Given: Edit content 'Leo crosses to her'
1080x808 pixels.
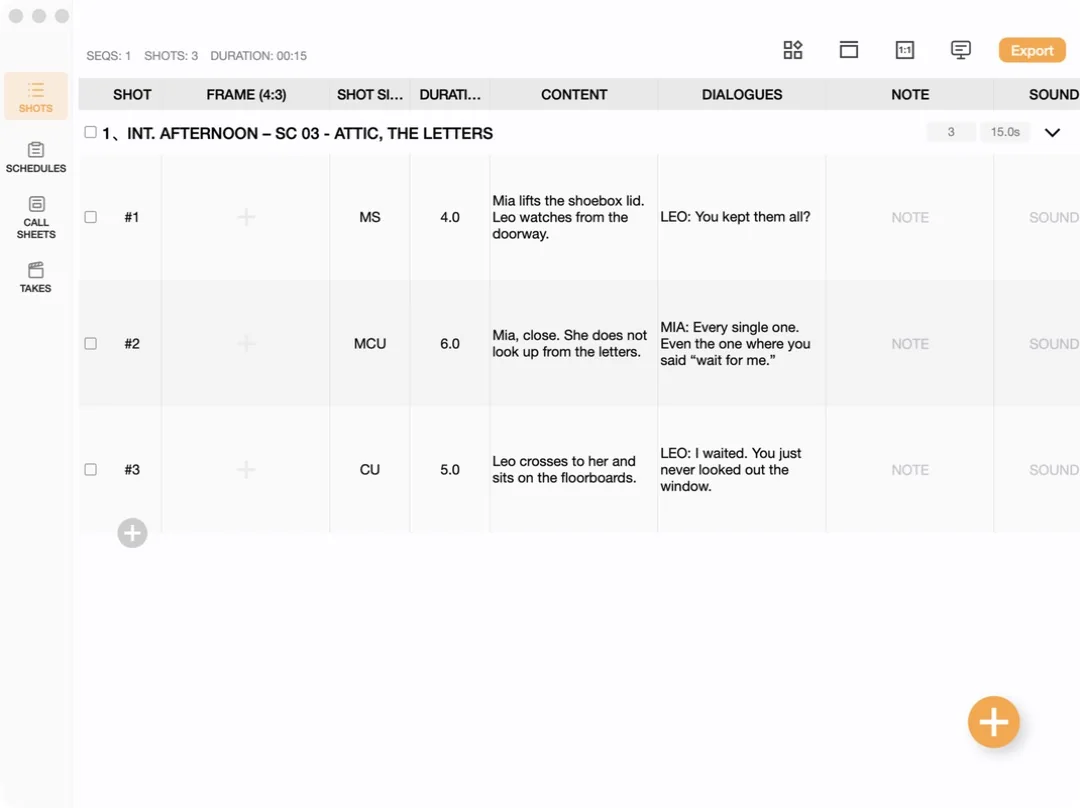Looking at the screenshot, I should (564, 469).
